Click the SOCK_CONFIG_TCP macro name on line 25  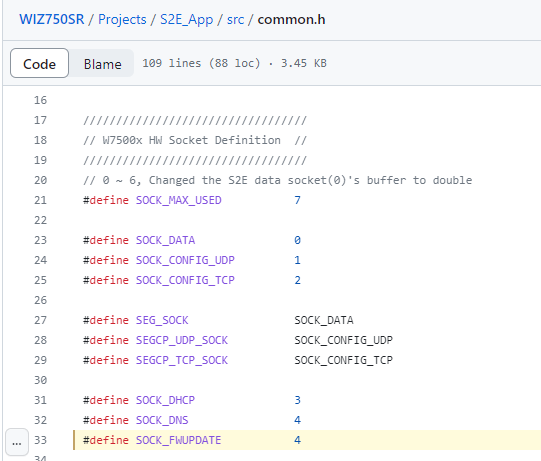(x=185, y=281)
